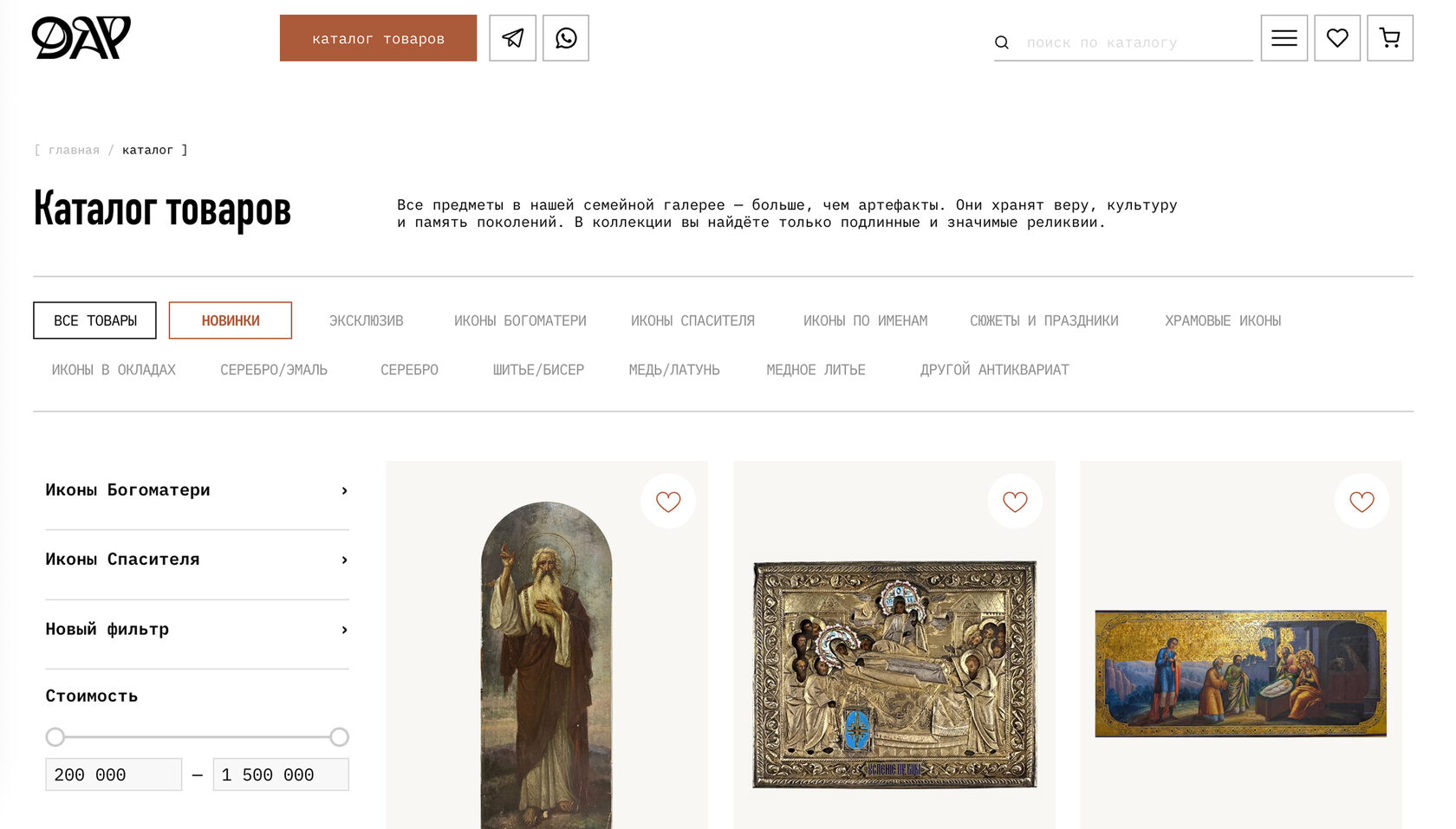Click the maximum price slider handle
Viewport: 1456px width, 829px height.
(x=339, y=737)
